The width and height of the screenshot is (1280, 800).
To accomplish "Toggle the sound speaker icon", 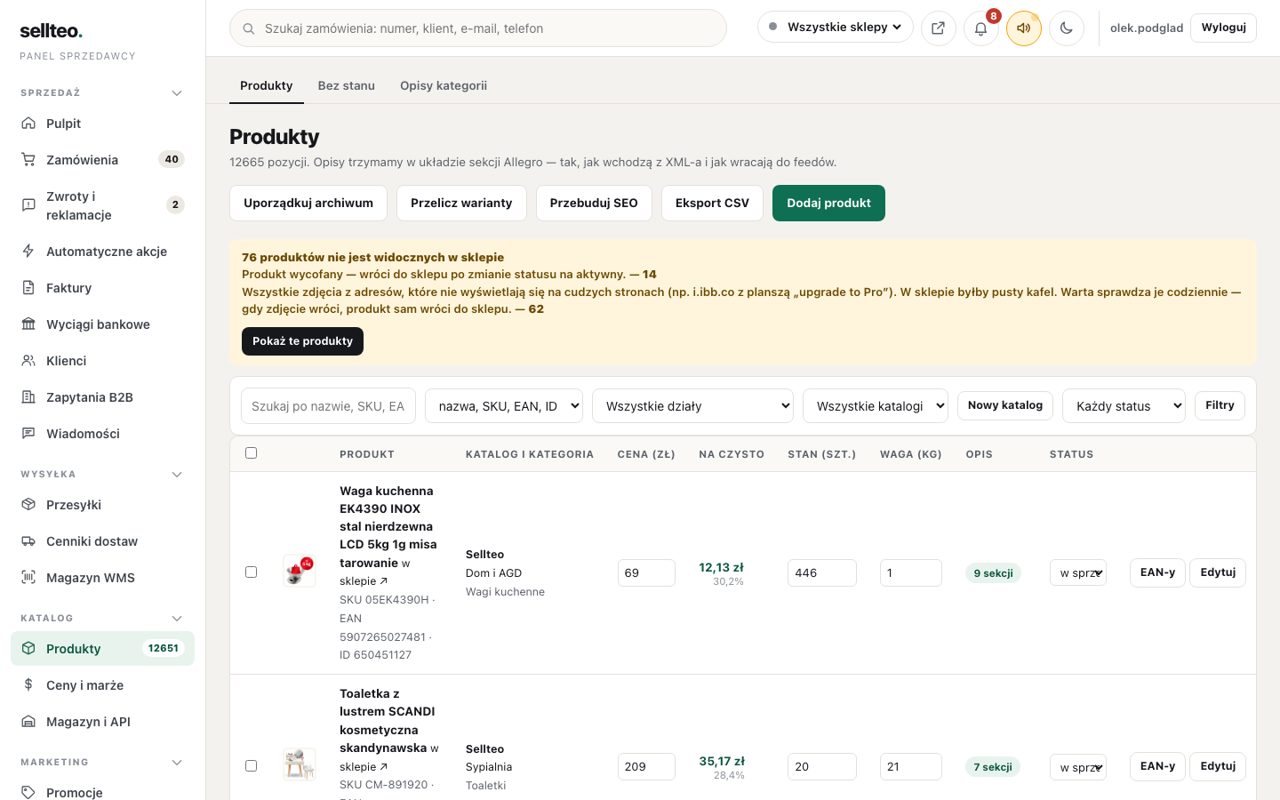I will point(1024,28).
